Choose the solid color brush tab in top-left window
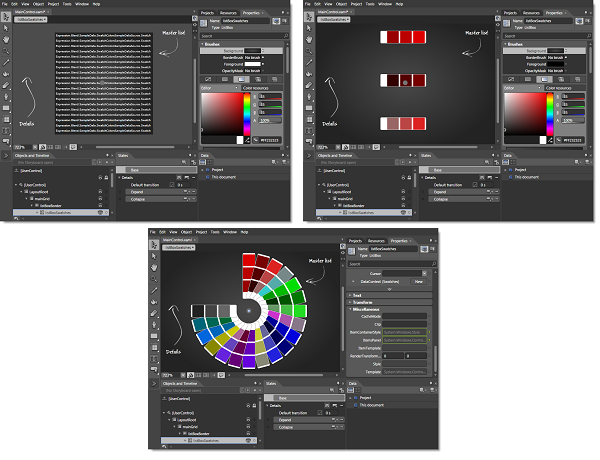 tap(225, 79)
